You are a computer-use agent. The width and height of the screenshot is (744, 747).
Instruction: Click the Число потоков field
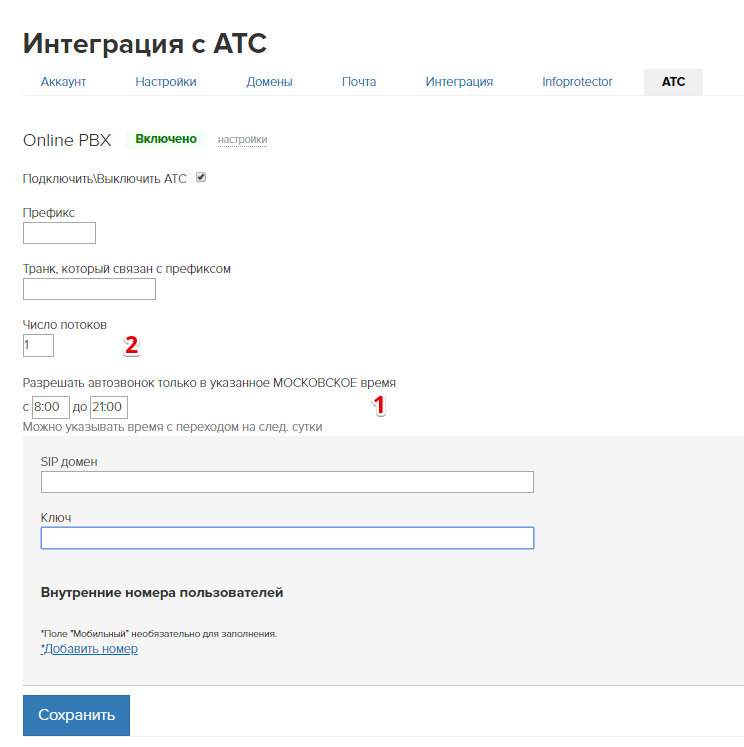(38, 345)
